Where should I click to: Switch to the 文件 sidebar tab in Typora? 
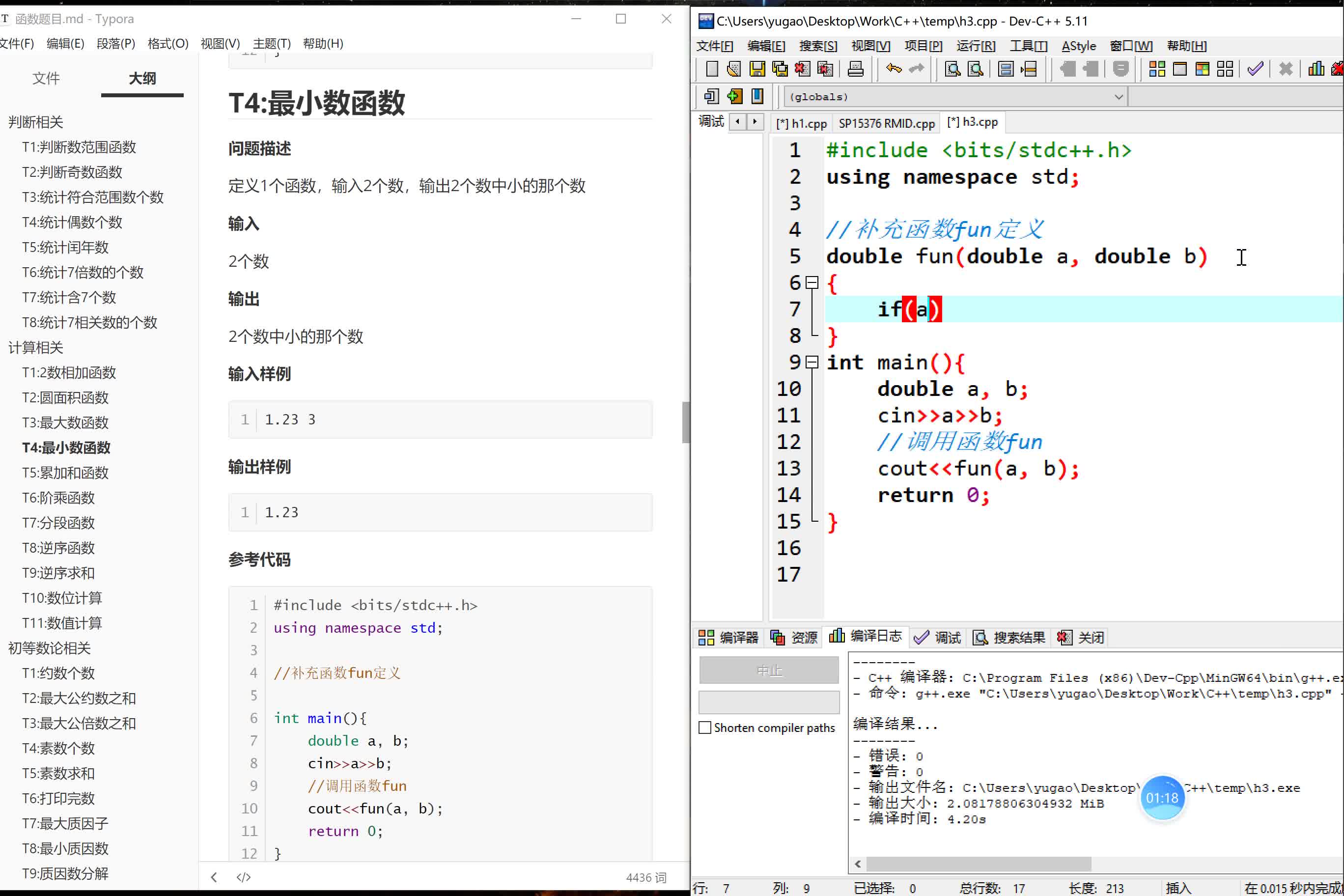[x=46, y=78]
